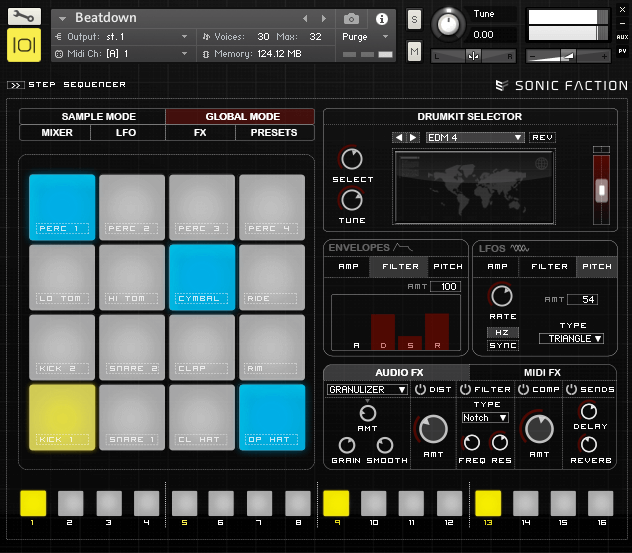Open the EDM 4 drumkit dropdown
Image resolution: width=632 pixels, height=553 pixels.
pos(474,137)
